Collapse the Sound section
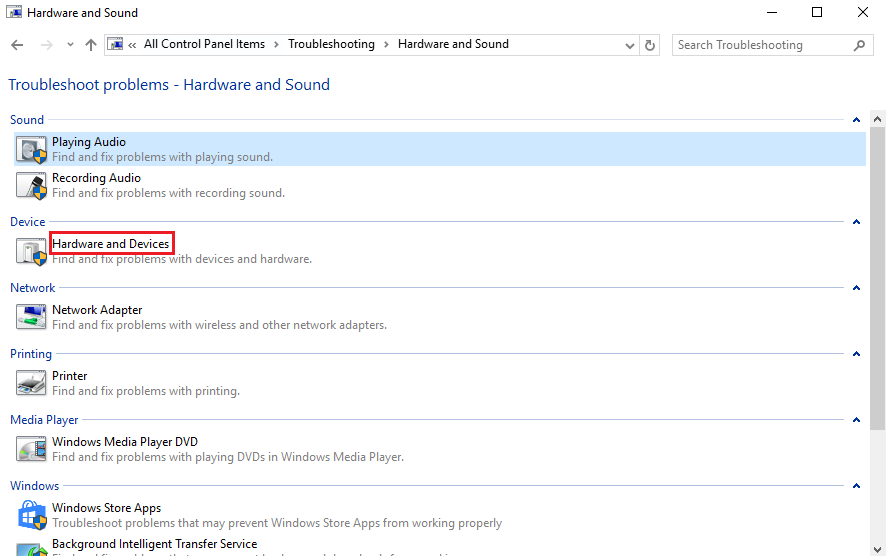The width and height of the screenshot is (886, 556). pyautogui.click(x=857, y=120)
